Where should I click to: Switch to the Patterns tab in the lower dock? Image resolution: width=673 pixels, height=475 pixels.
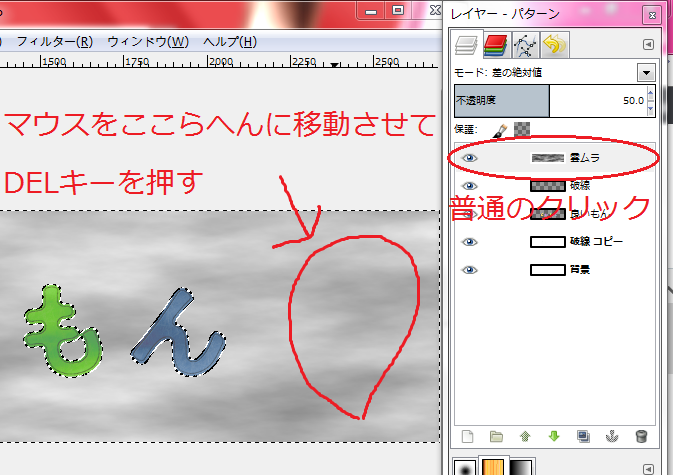(x=493, y=467)
